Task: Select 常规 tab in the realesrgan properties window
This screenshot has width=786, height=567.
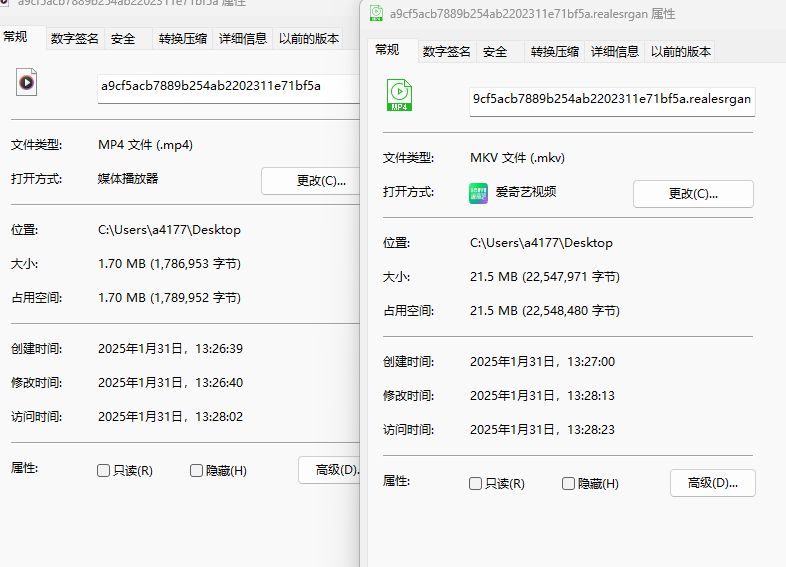Action: [392, 50]
